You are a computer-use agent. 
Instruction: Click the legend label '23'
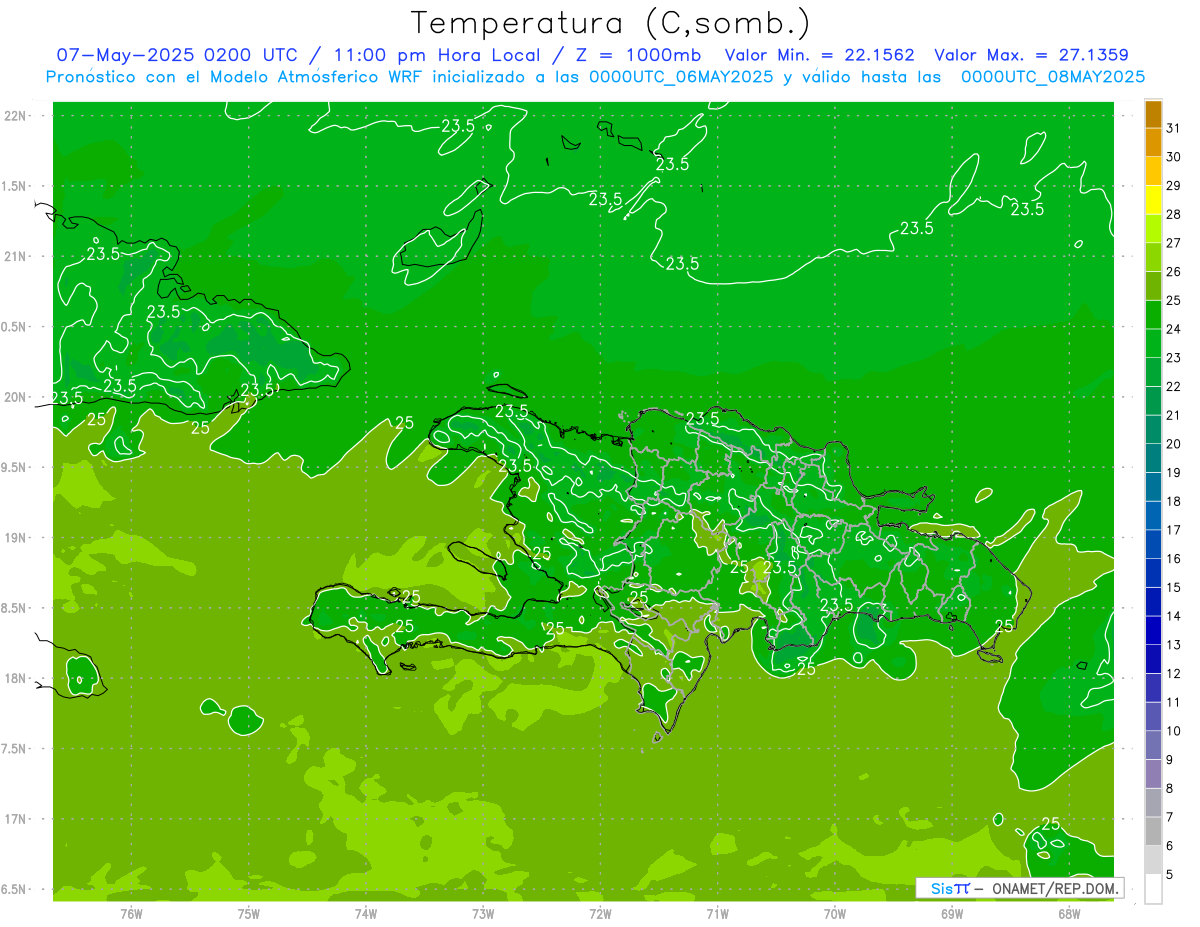coord(1174,358)
